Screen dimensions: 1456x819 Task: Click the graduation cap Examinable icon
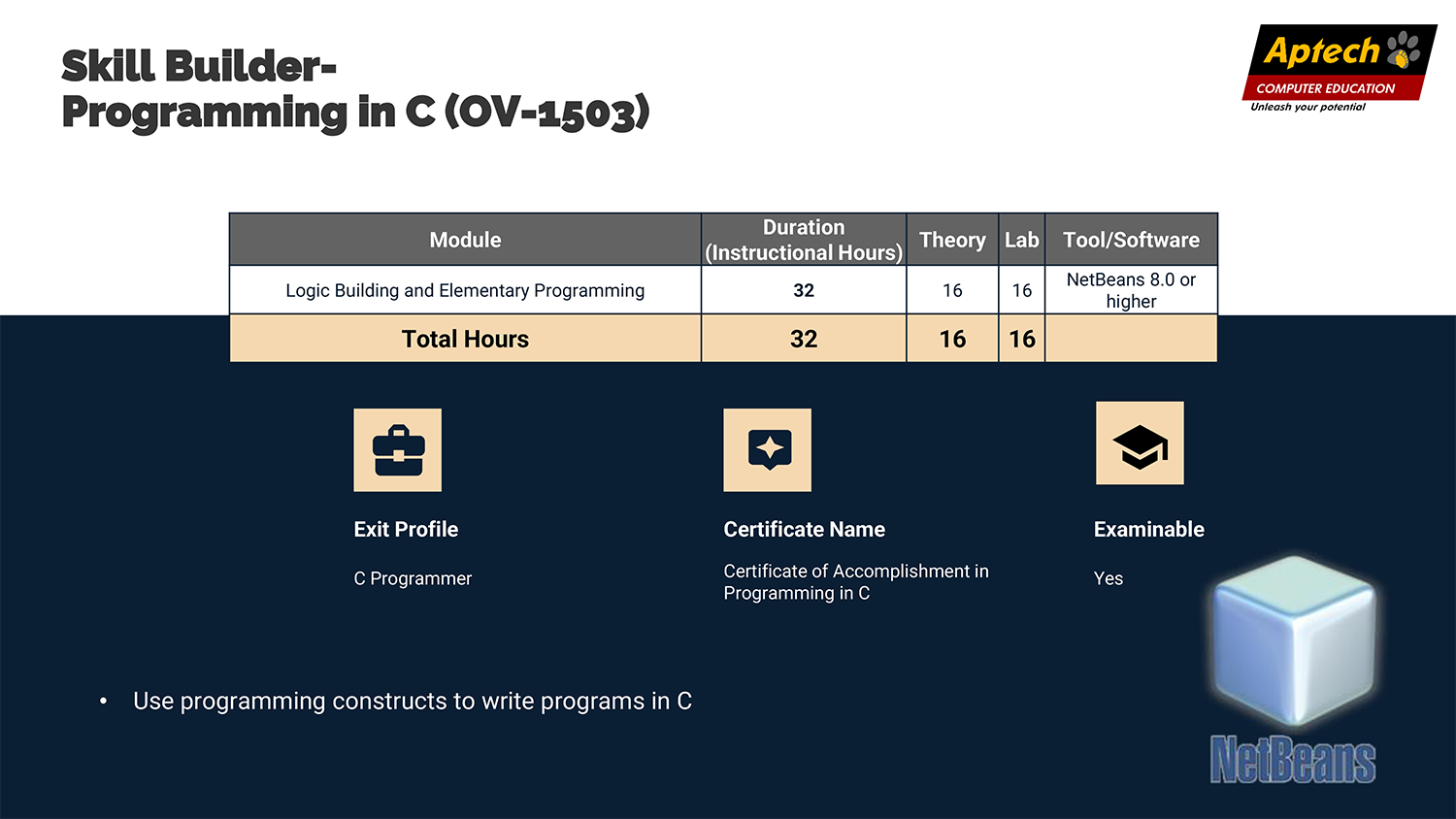click(x=1140, y=443)
